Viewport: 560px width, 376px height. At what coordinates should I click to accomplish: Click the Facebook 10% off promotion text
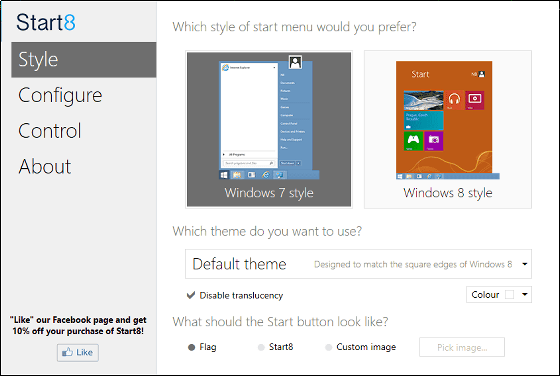pos(78,325)
